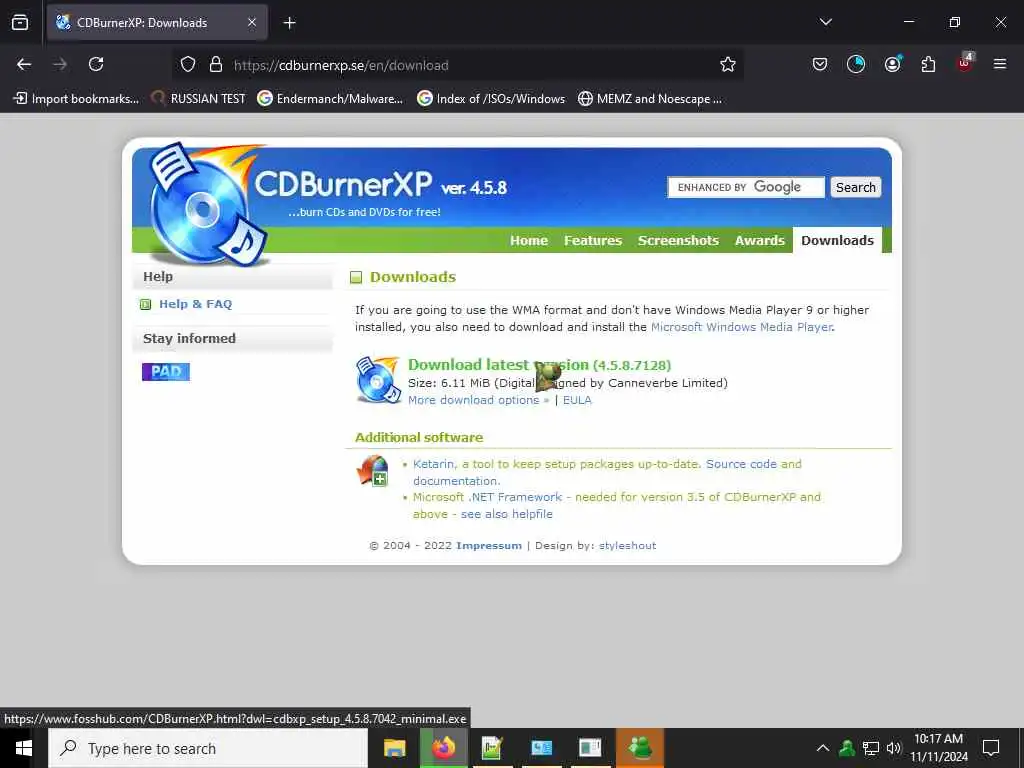The height and width of the screenshot is (768, 1024).
Task: Click the Firefox back arrow
Action: [24, 64]
